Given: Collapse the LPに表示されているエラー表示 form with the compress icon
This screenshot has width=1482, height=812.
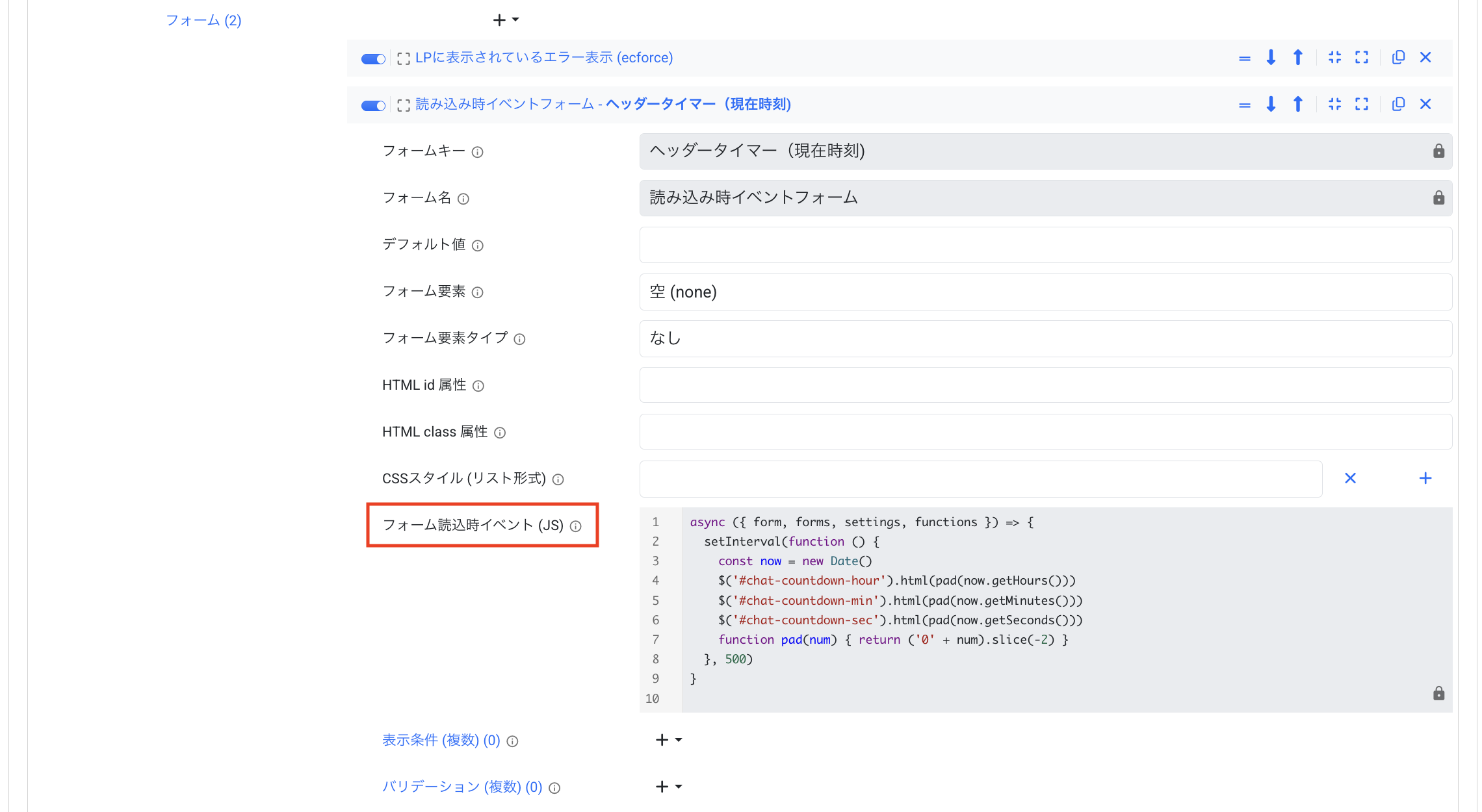Looking at the screenshot, I should (x=1334, y=57).
